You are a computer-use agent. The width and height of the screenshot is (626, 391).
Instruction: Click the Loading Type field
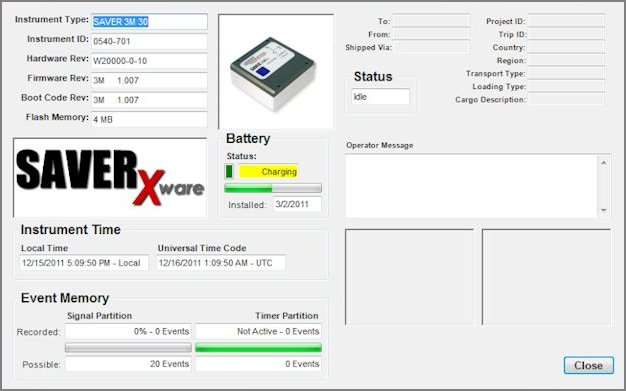click(x=566, y=86)
